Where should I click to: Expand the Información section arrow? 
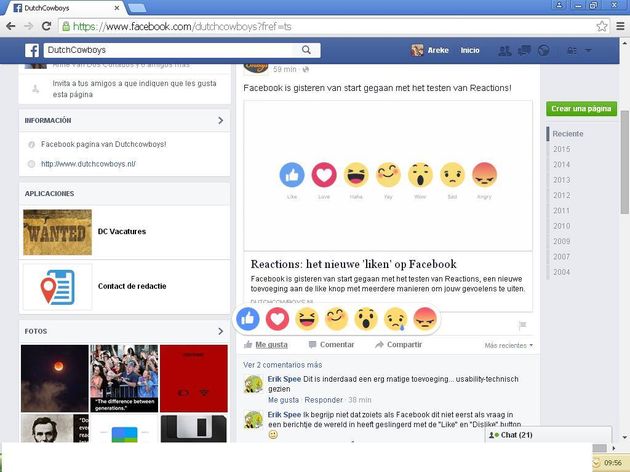[220, 121]
